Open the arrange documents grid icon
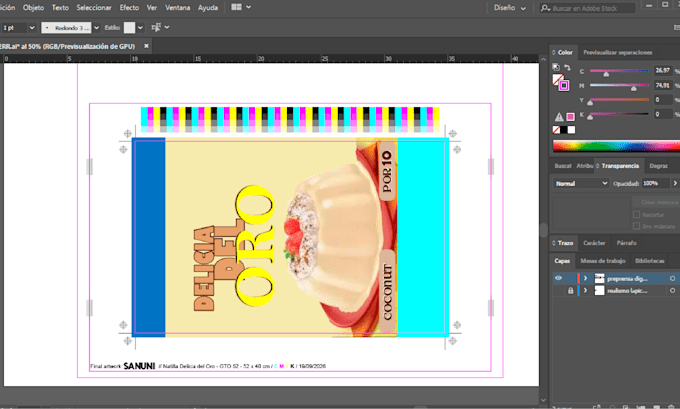The image size is (680, 409). [x=236, y=7]
